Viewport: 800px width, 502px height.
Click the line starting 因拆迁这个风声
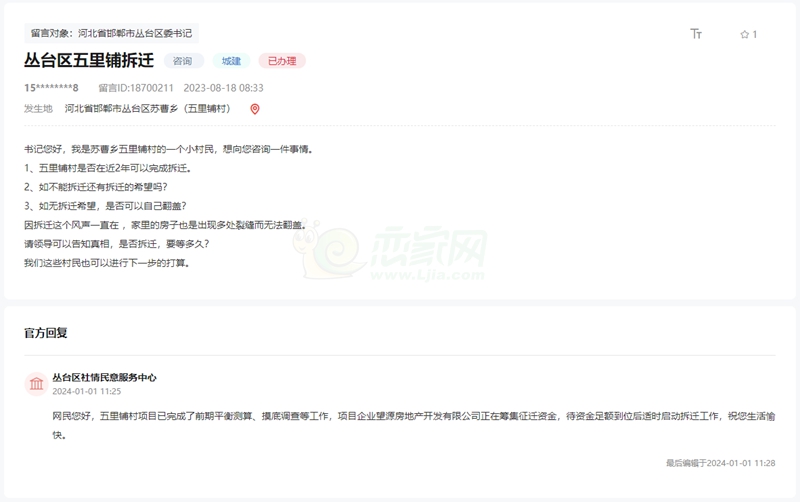[x=165, y=224]
